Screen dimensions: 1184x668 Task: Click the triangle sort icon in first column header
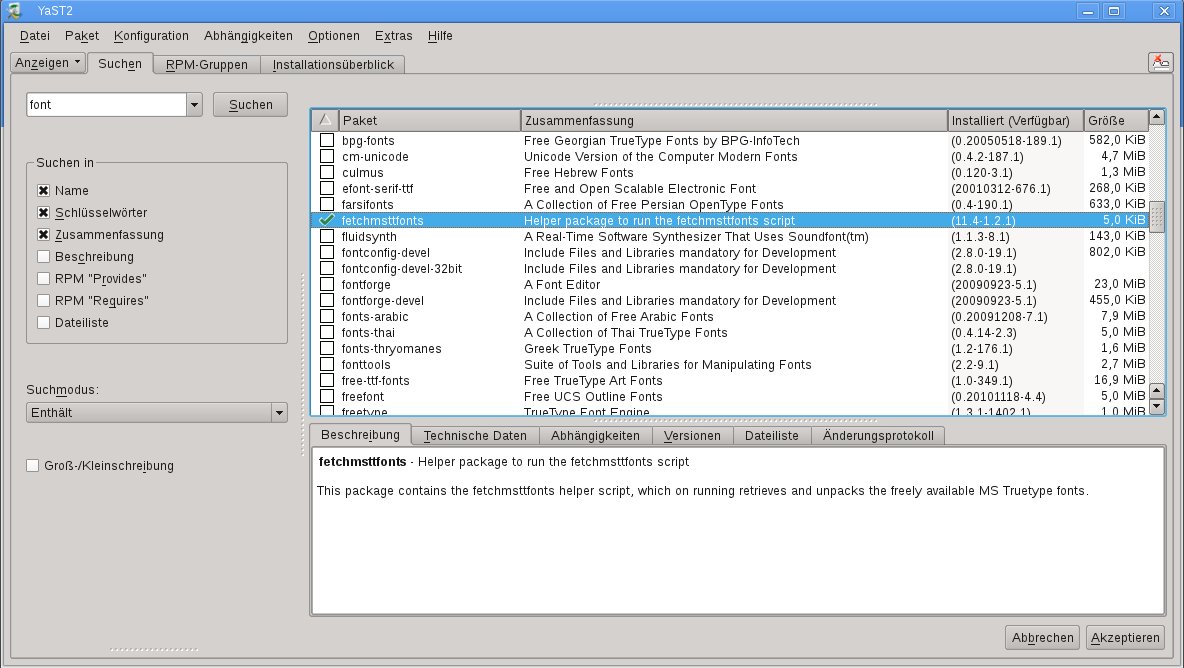click(325, 120)
